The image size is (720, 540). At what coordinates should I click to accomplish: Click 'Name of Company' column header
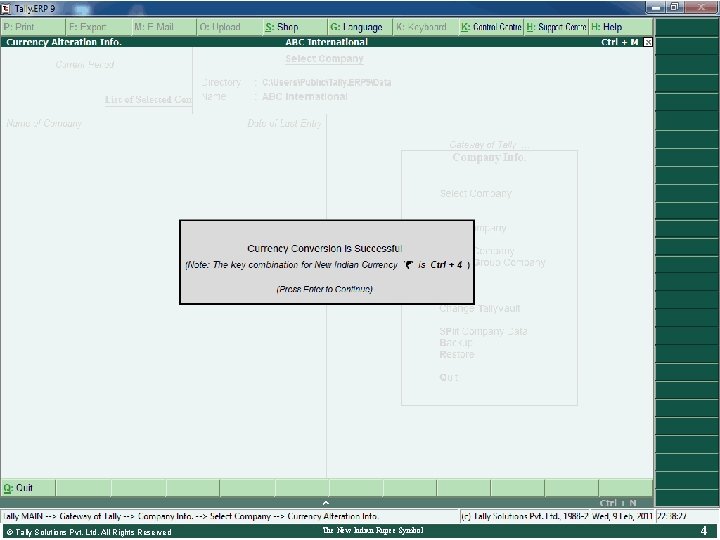(44, 124)
